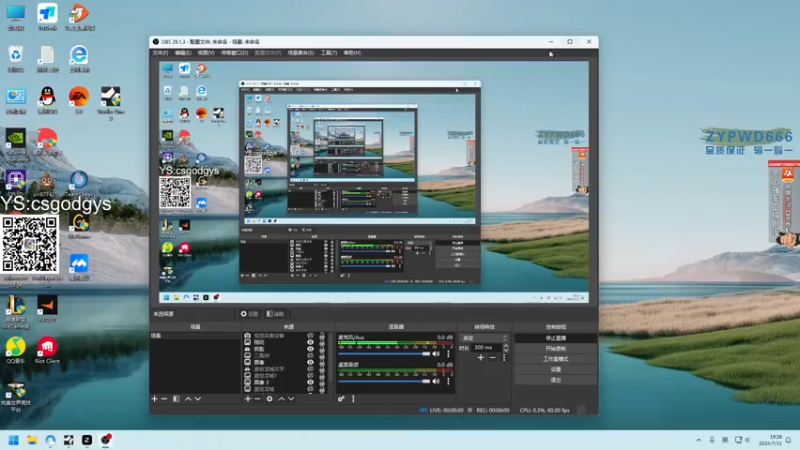This screenshot has height=450, width=800.
Task: Click 退出 button in controls panel
Action: [x=556, y=380]
